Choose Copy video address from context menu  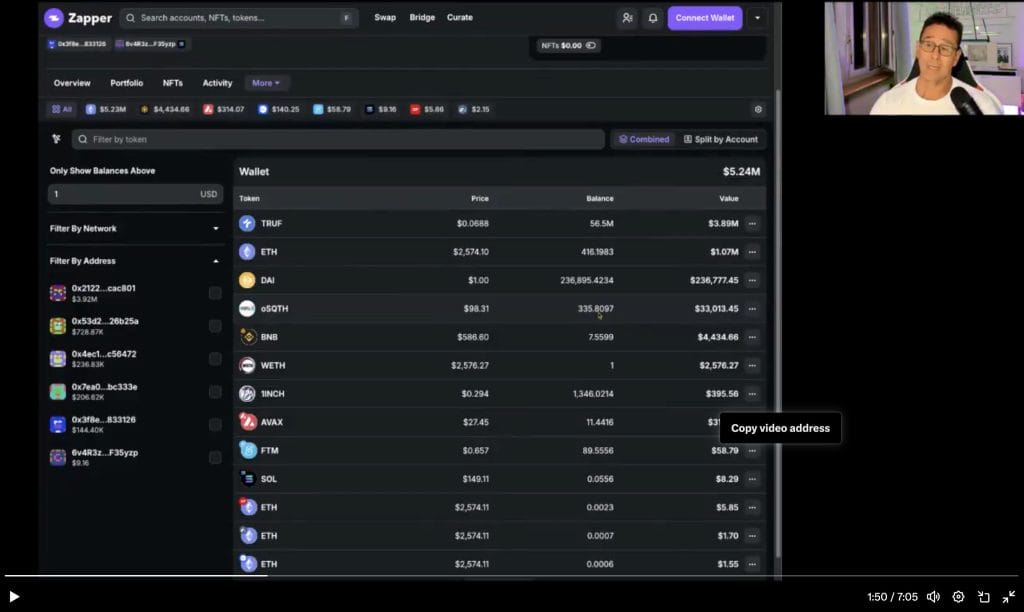click(780, 428)
